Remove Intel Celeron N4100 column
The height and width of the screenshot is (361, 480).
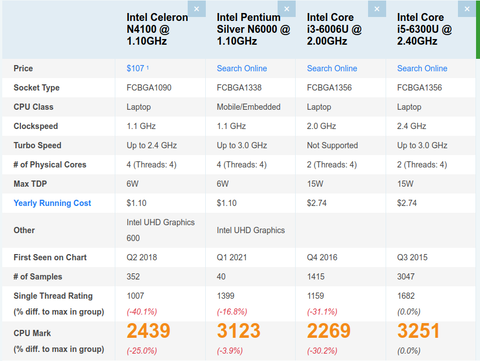click(197, 9)
